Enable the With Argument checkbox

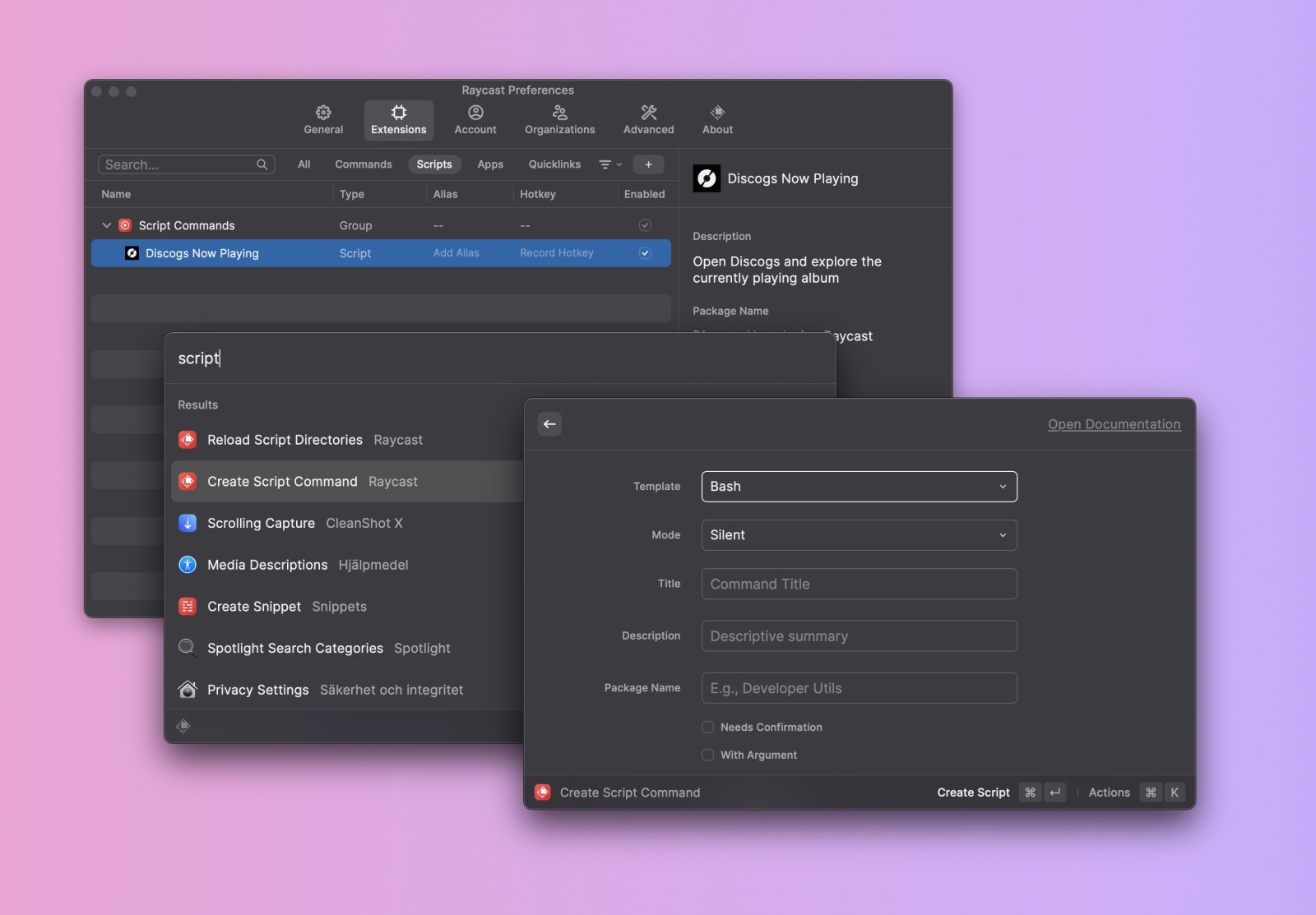tap(707, 755)
